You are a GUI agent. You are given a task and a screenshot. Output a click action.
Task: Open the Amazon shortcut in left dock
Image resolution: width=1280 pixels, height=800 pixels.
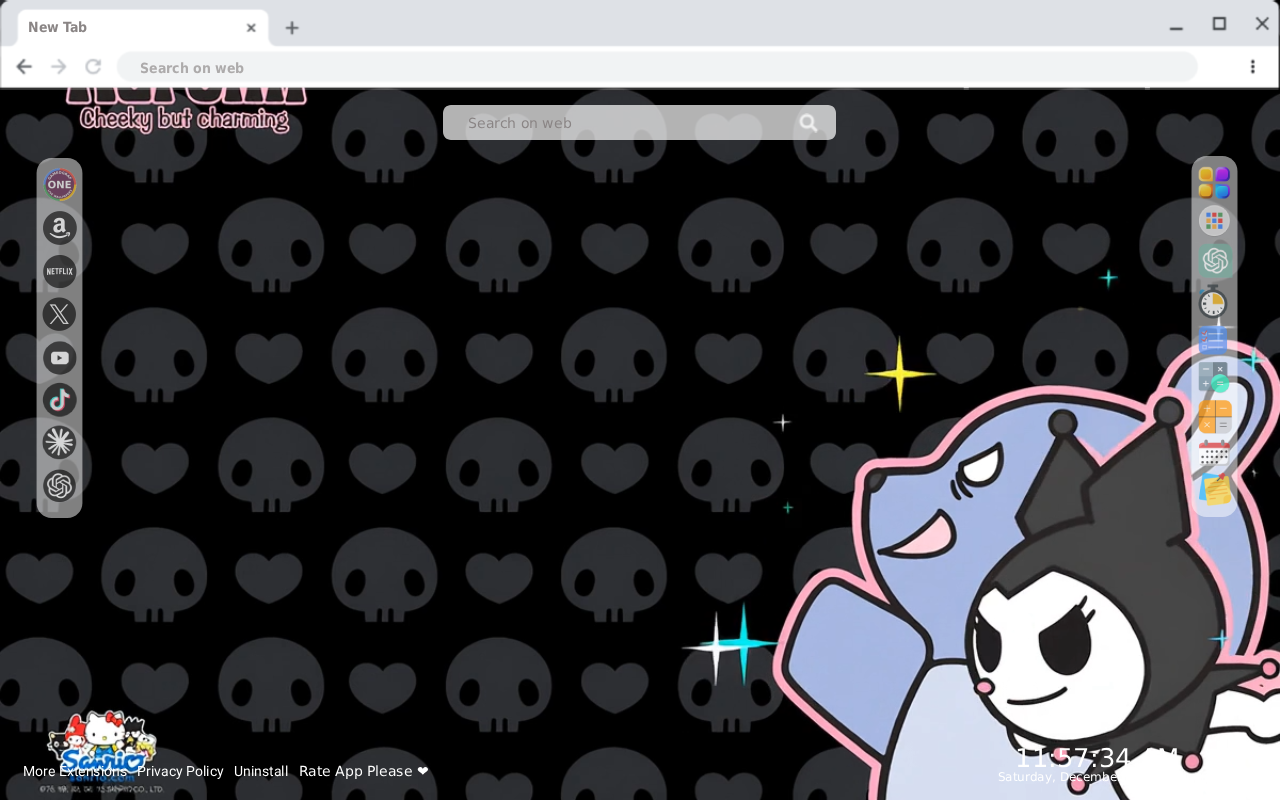pos(59,228)
